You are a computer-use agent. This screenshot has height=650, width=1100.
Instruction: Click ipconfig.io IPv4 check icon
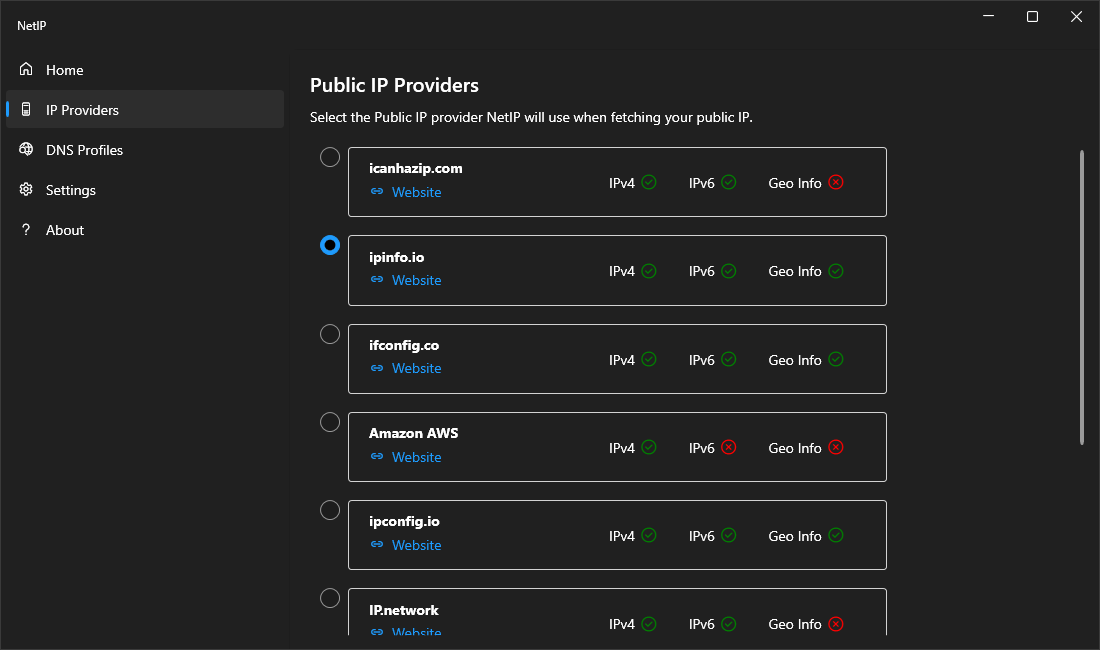click(x=649, y=535)
